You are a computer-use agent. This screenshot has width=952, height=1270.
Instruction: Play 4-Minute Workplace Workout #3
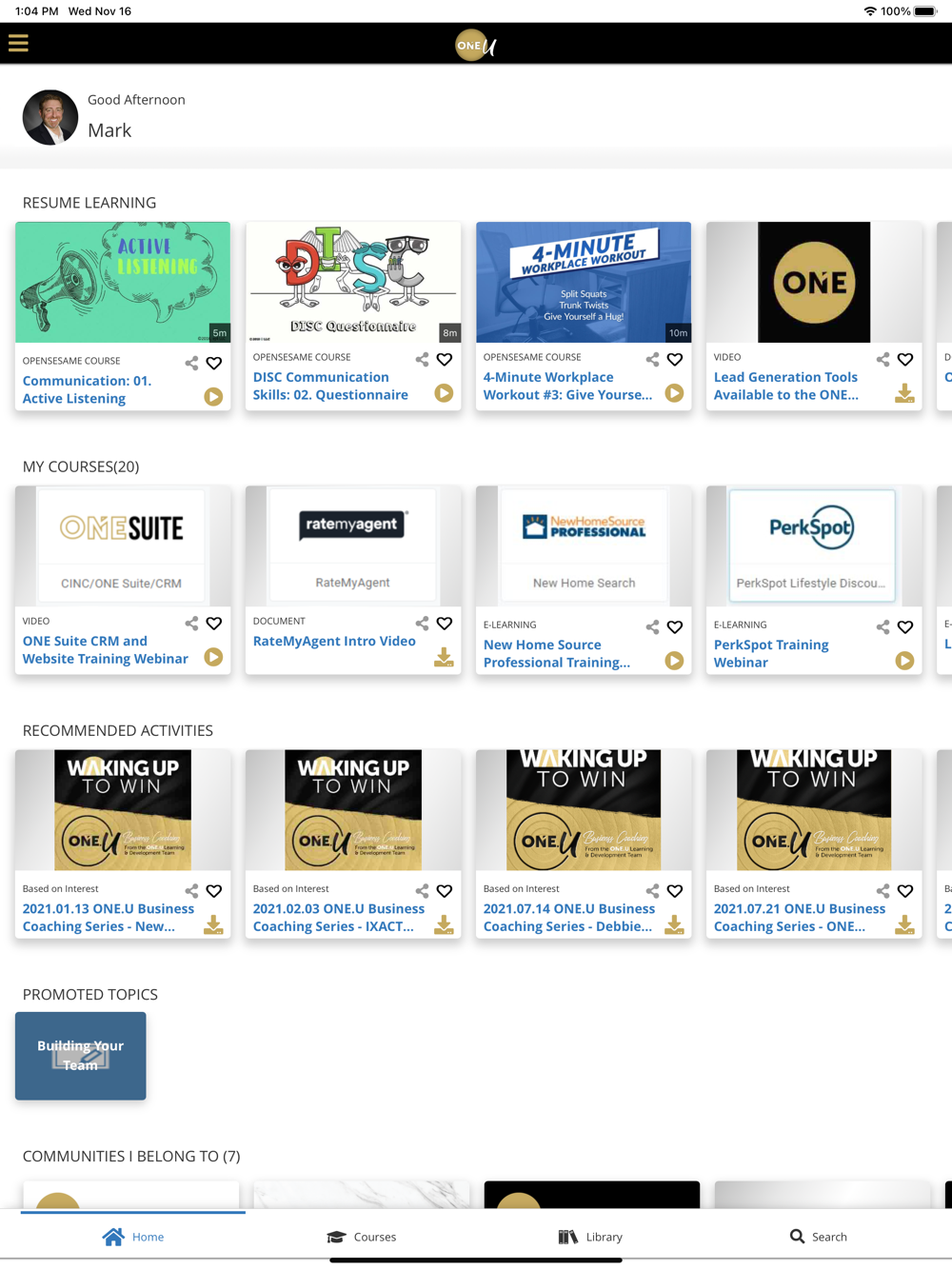pos(674,393)
